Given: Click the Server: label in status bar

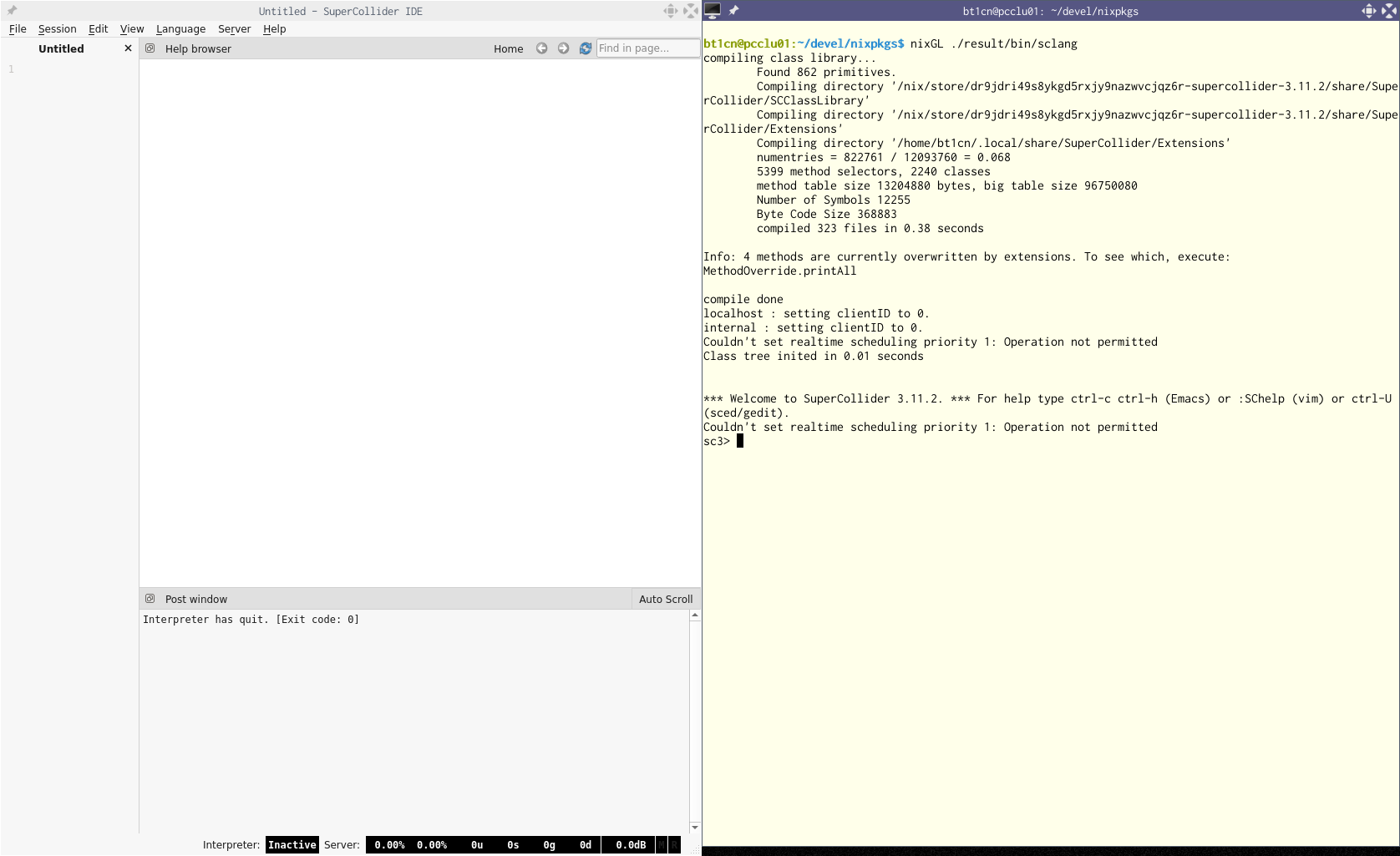Looking at the screenshot, I should click(x=342, y=845).
